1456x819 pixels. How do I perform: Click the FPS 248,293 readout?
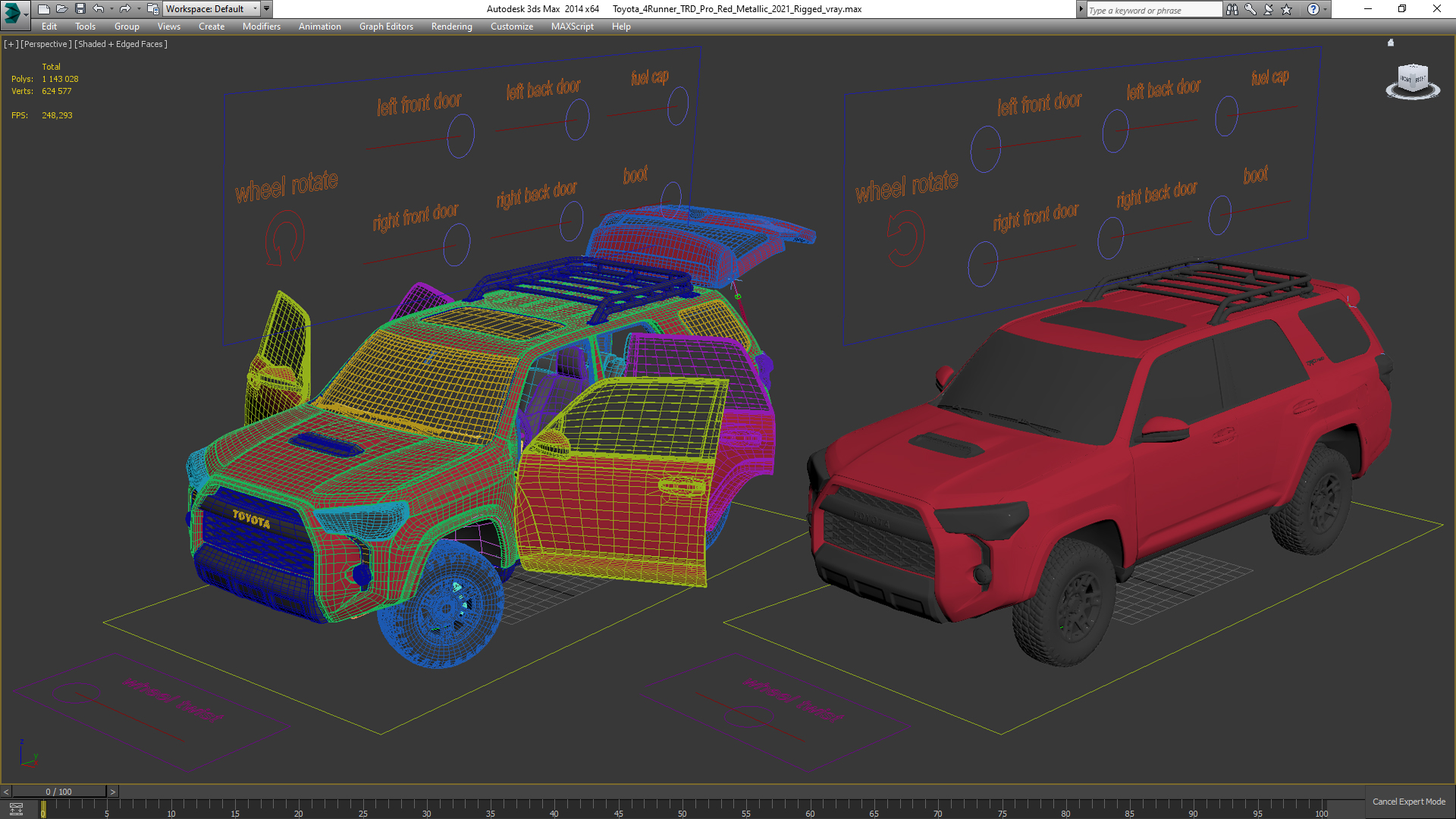click(42, 115)
